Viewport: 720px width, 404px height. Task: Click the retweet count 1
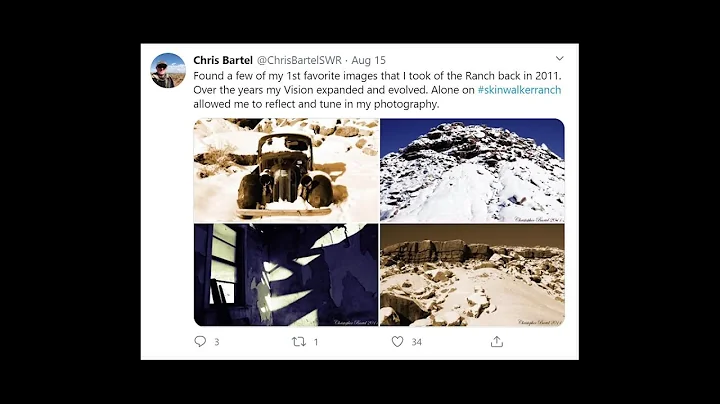click(316, 342)
